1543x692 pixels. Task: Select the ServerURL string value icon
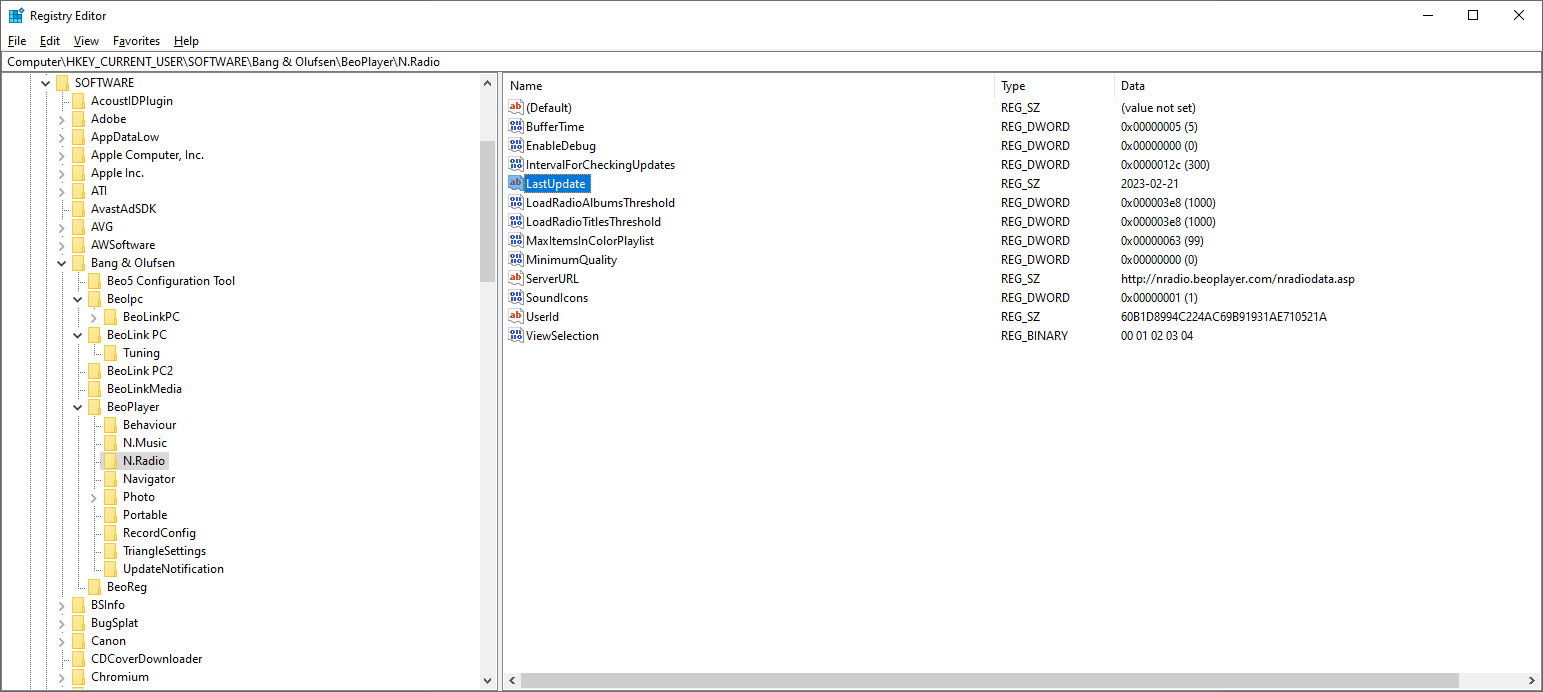(516, 279)
